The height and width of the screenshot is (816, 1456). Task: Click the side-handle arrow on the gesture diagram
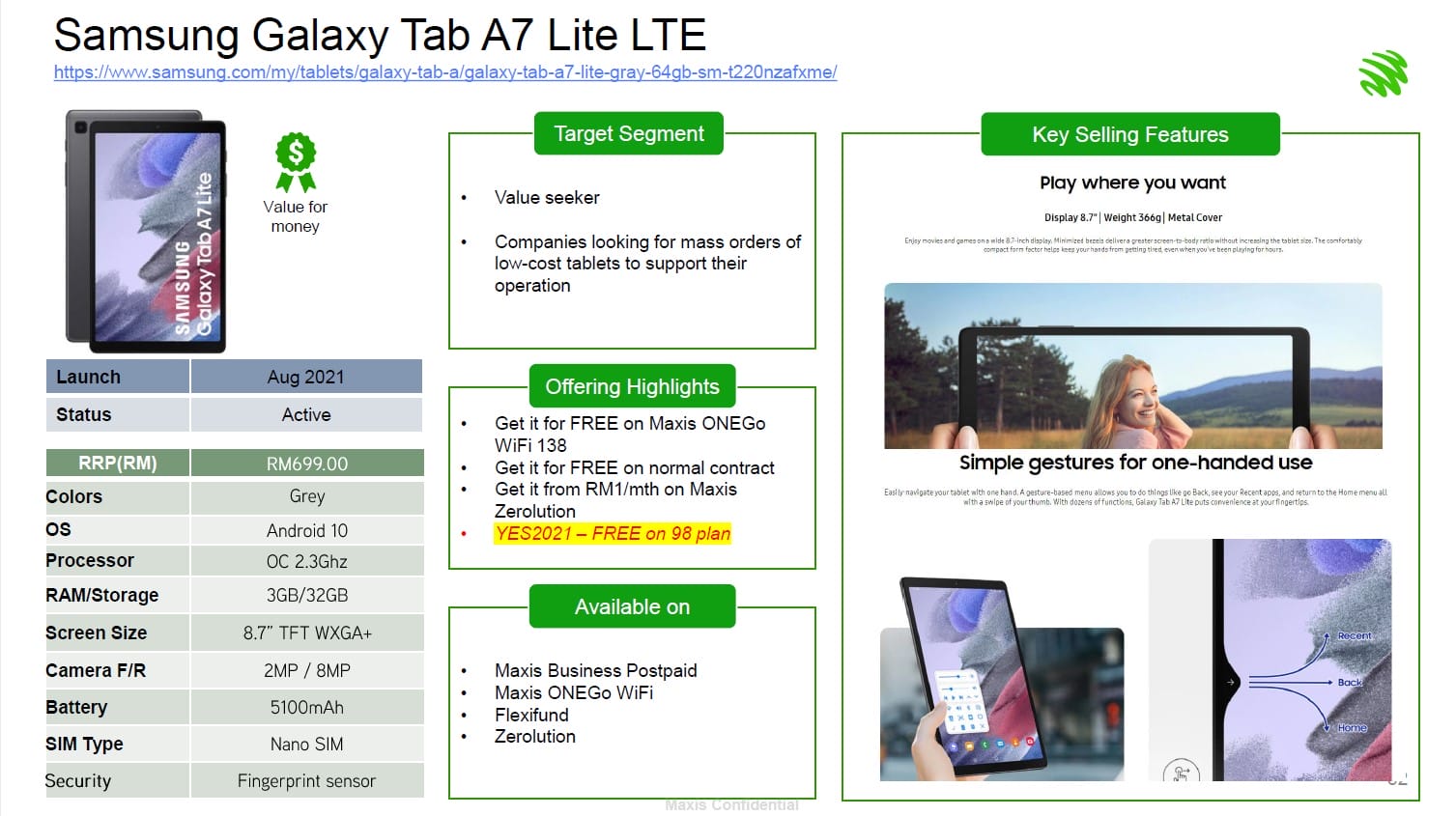(x=1231, y=682)
